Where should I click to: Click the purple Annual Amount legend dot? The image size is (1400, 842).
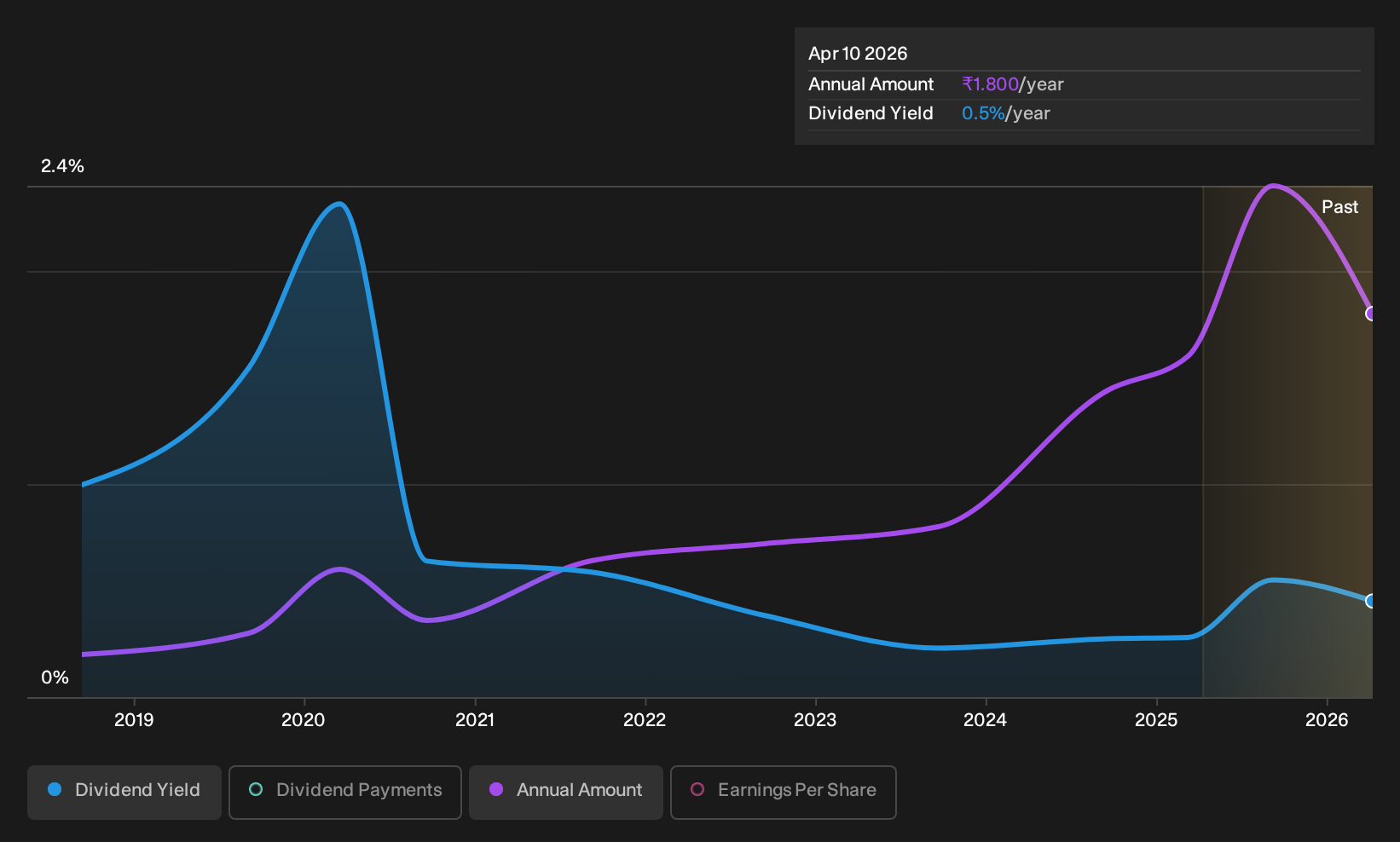tap(496, 789)
